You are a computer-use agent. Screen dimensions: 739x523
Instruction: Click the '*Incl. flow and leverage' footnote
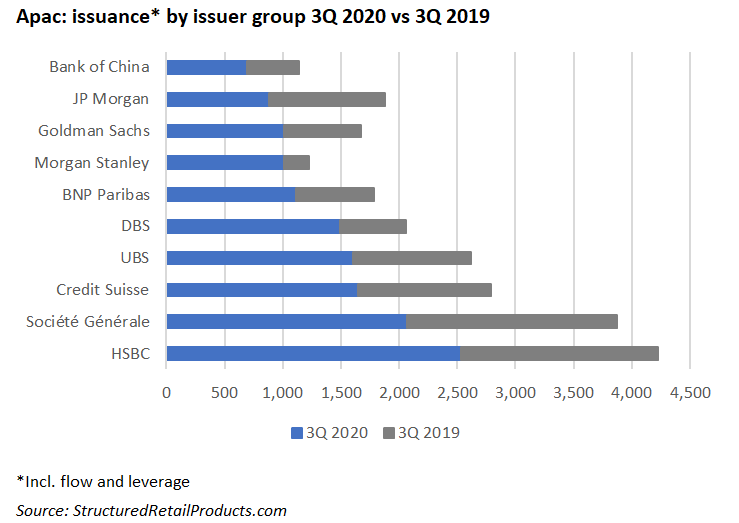103,482
